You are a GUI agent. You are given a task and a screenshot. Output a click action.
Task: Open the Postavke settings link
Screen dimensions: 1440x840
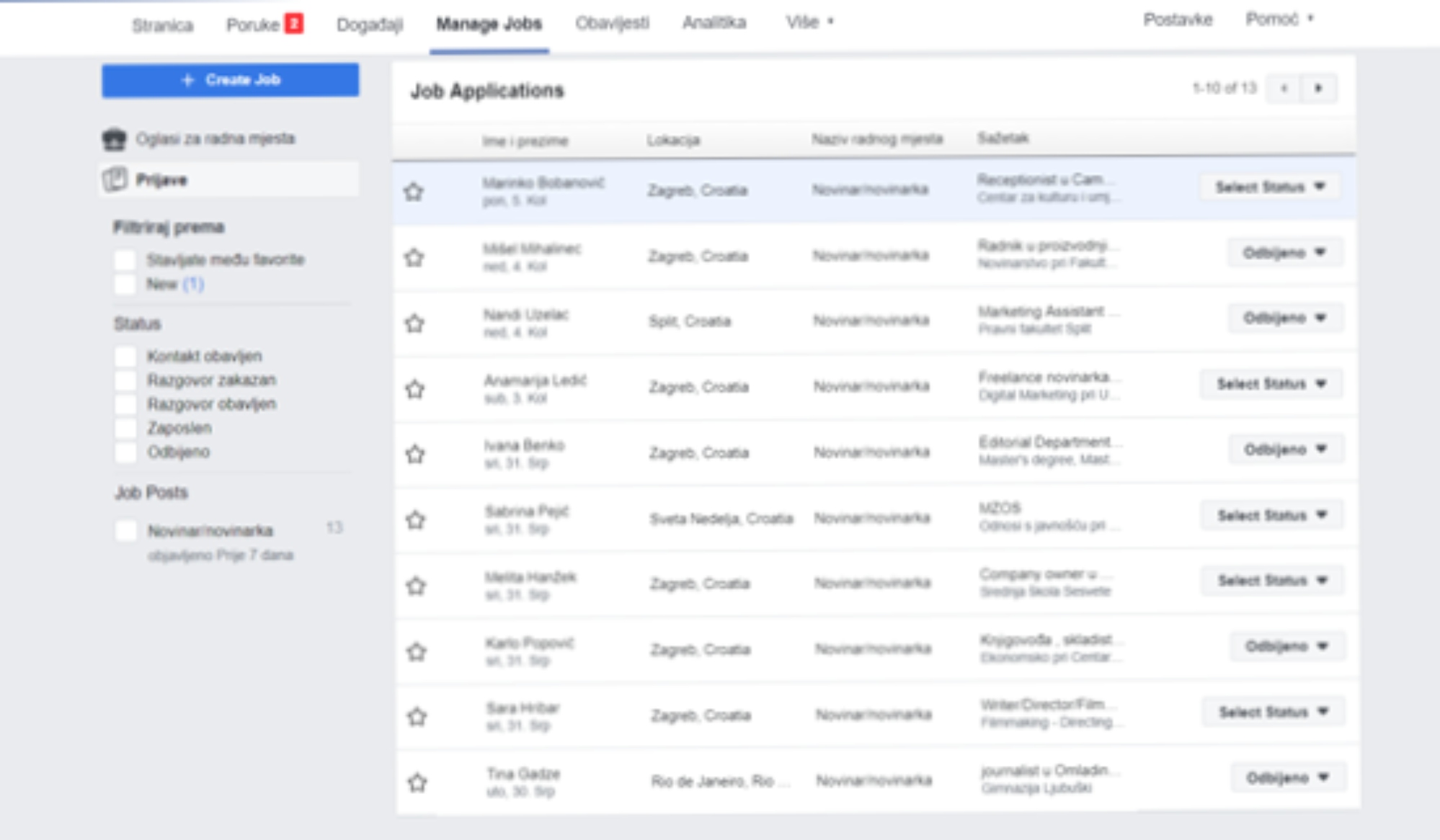click(1177, 20)
